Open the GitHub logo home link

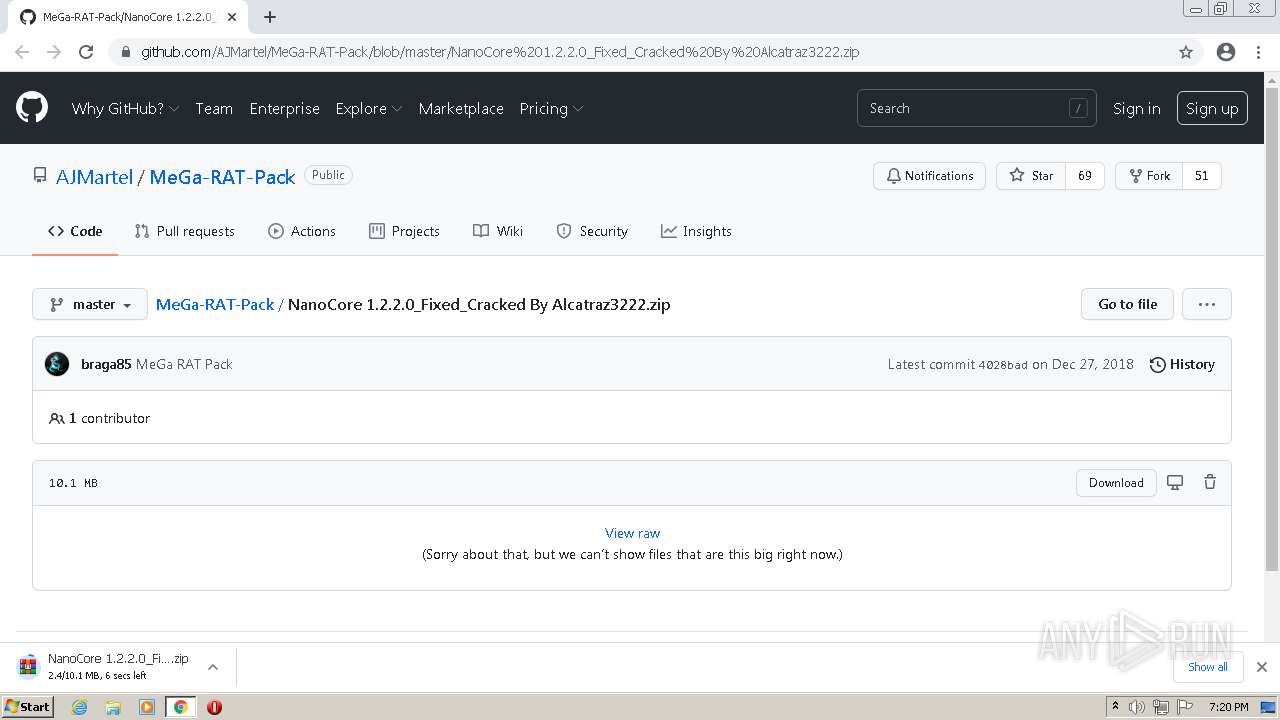click(32, 108)
